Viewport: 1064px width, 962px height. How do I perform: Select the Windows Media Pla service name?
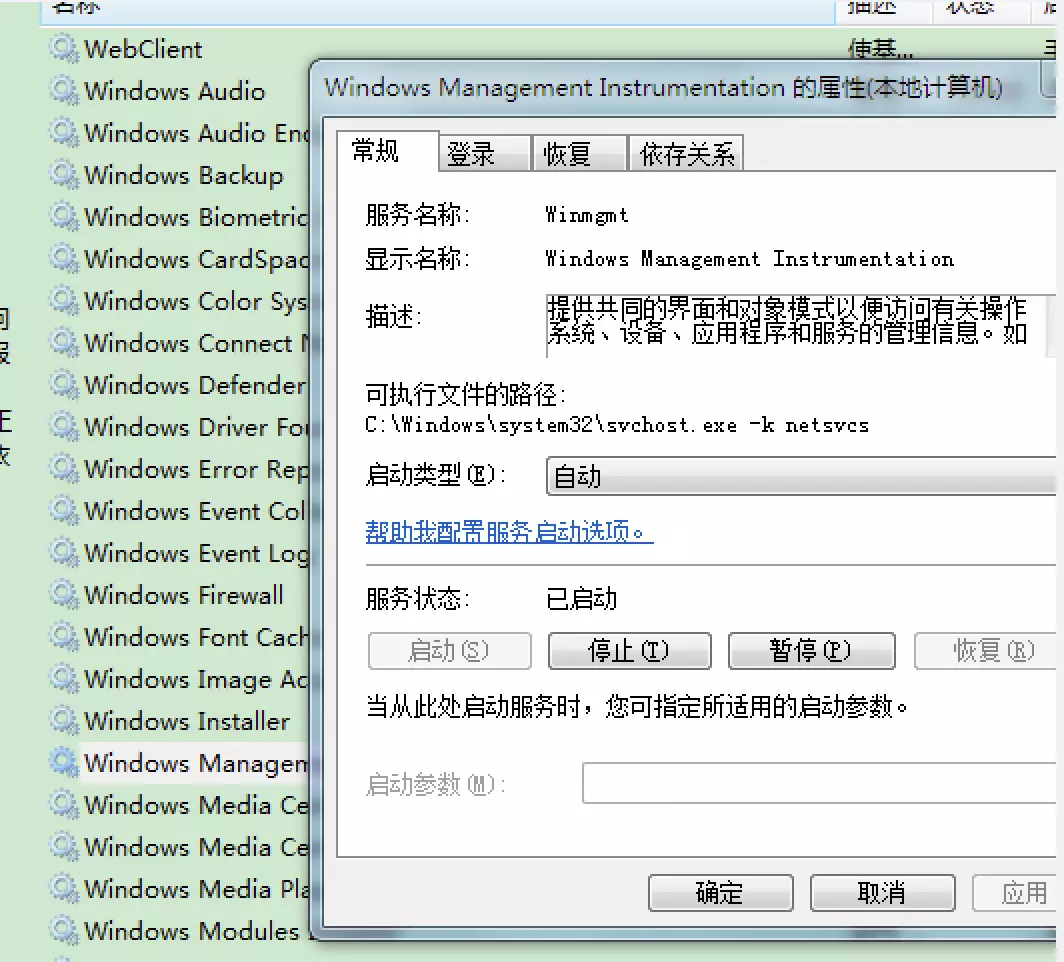point(196,889)
